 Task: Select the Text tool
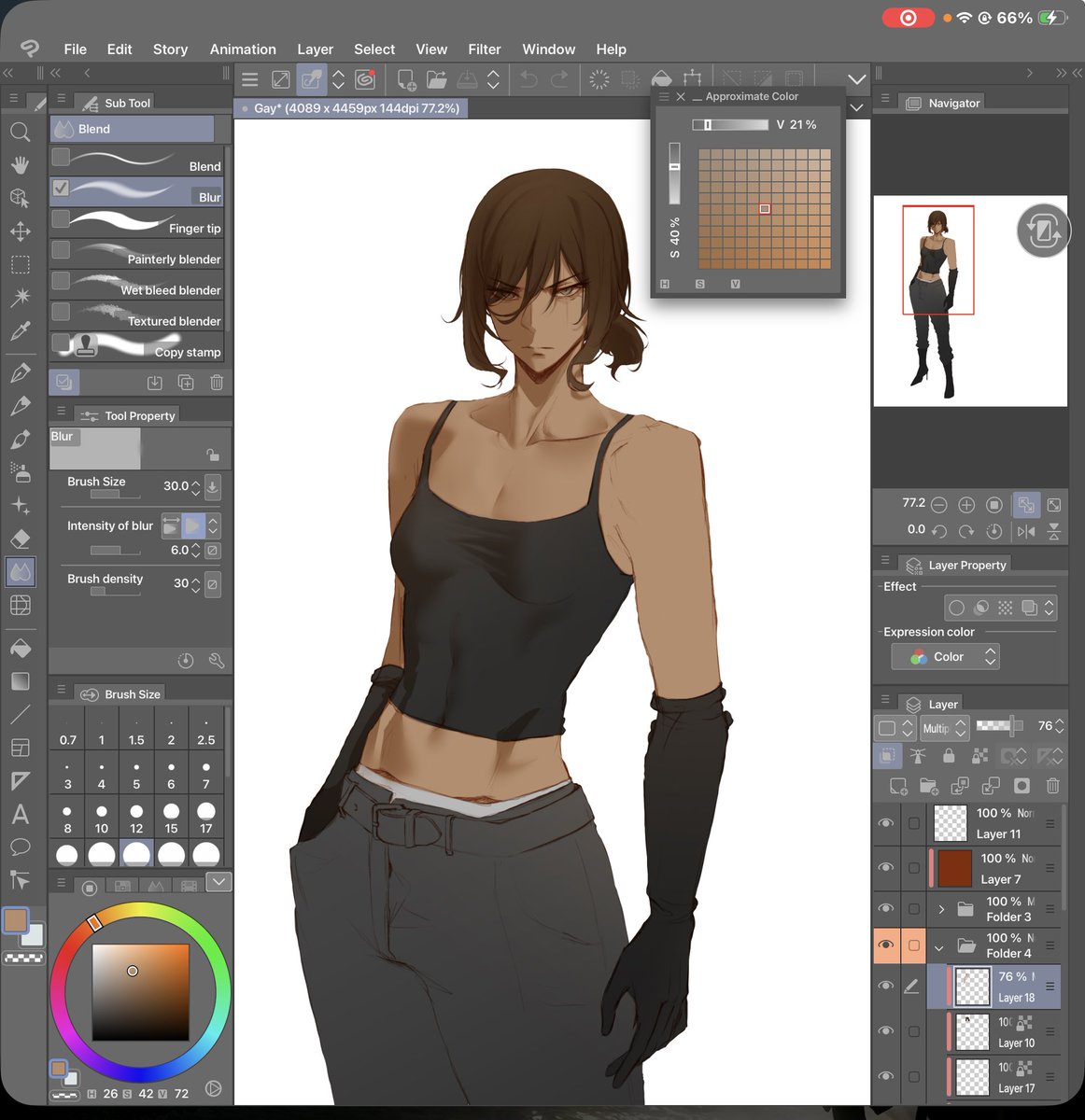click(20, 814)
